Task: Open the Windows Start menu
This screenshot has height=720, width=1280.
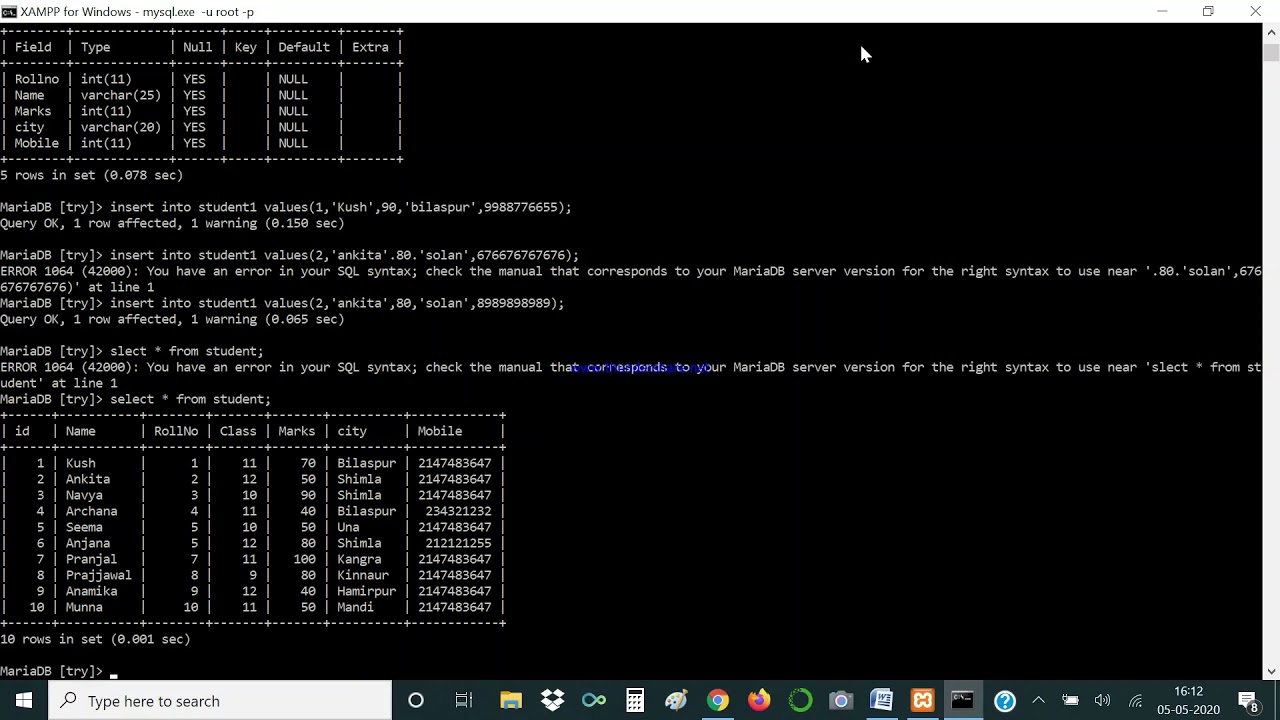Action: point(24,700)
